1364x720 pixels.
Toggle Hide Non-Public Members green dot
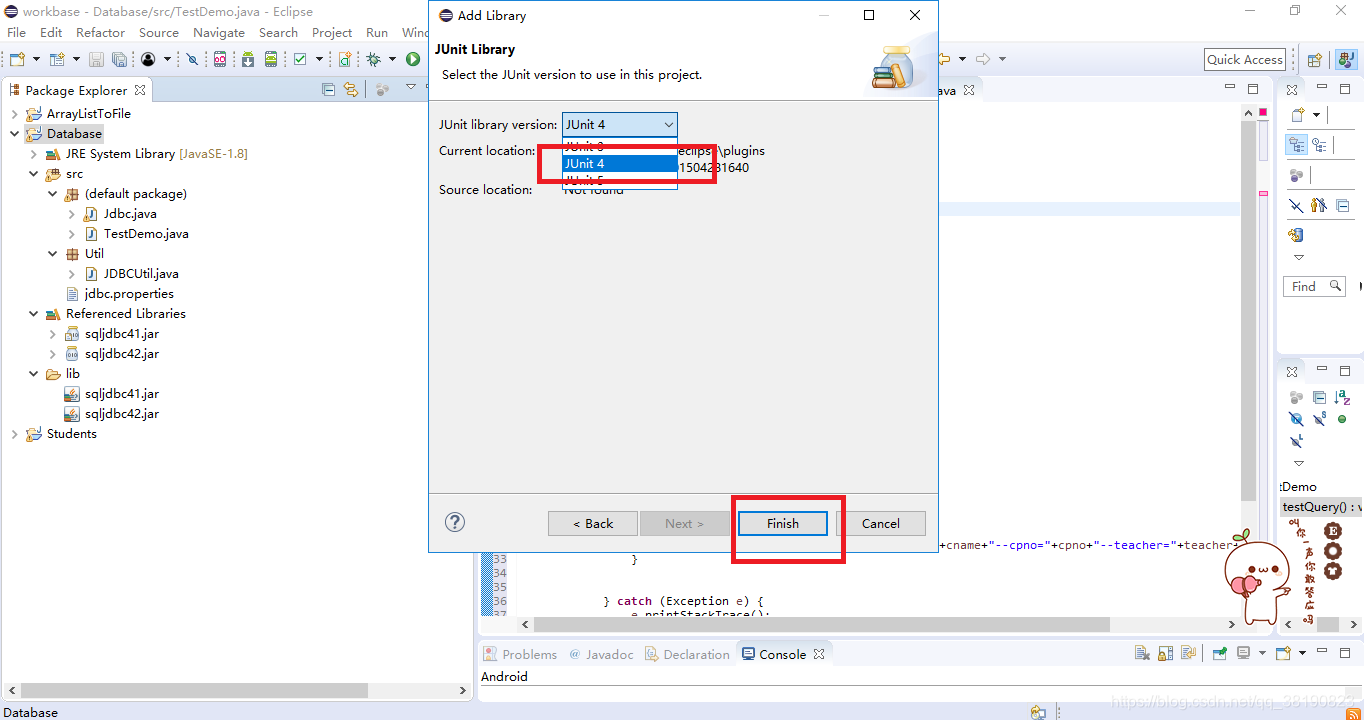1342,420
